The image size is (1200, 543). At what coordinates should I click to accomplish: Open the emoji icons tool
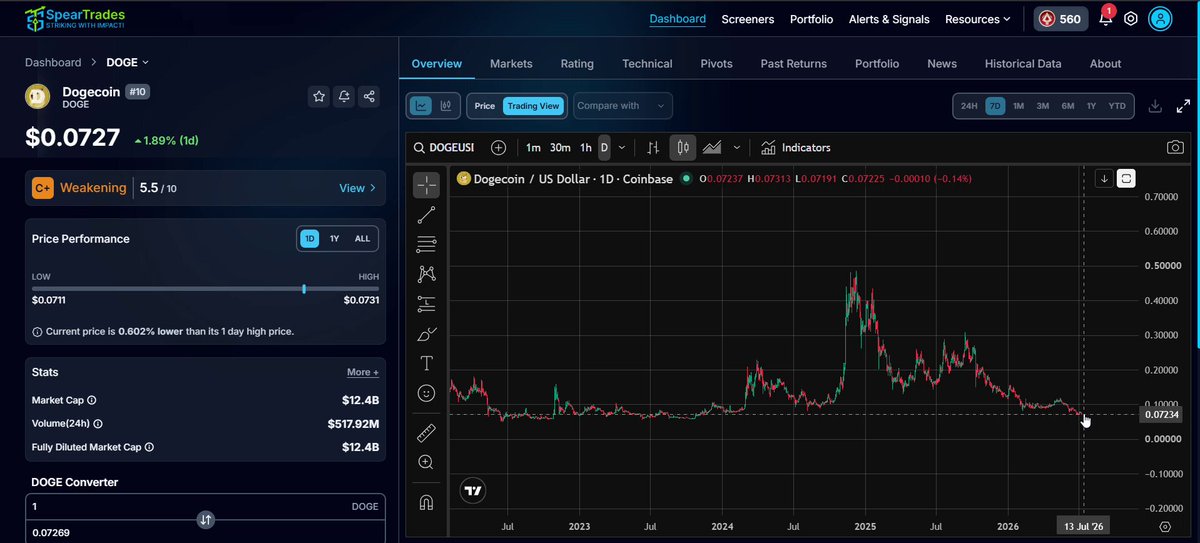[427, 393]
